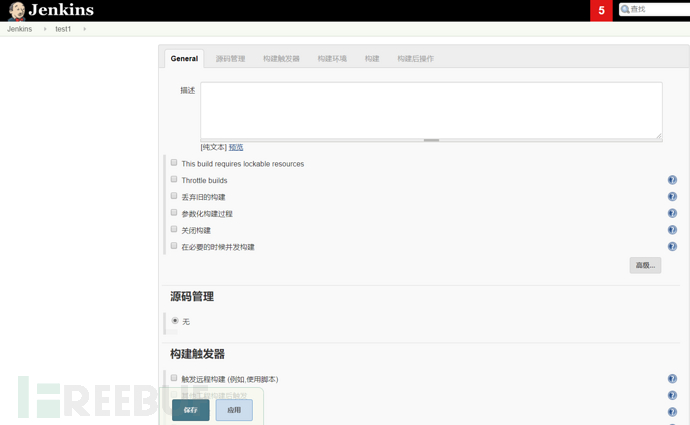Check the 丢弃旧的构建 option
The height and width of the screenshot is (425, 690).
click(174, 196)
